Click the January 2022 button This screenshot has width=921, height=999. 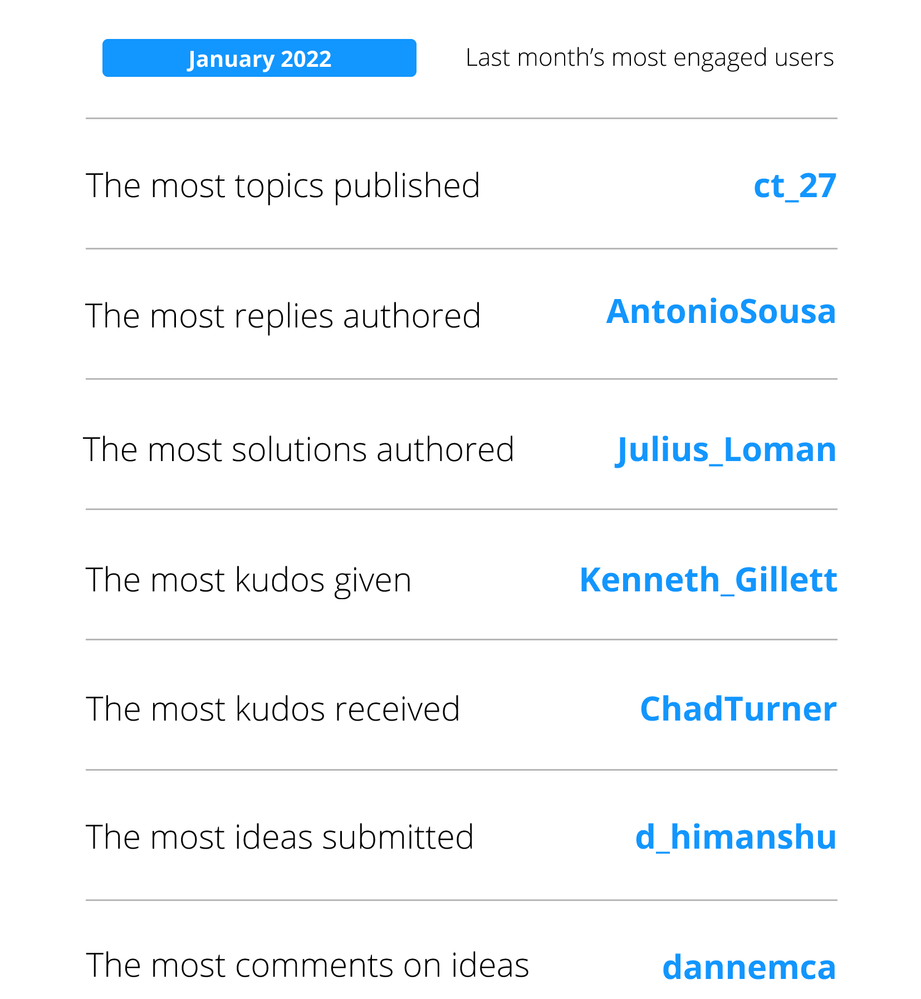(x=259, y=58)
